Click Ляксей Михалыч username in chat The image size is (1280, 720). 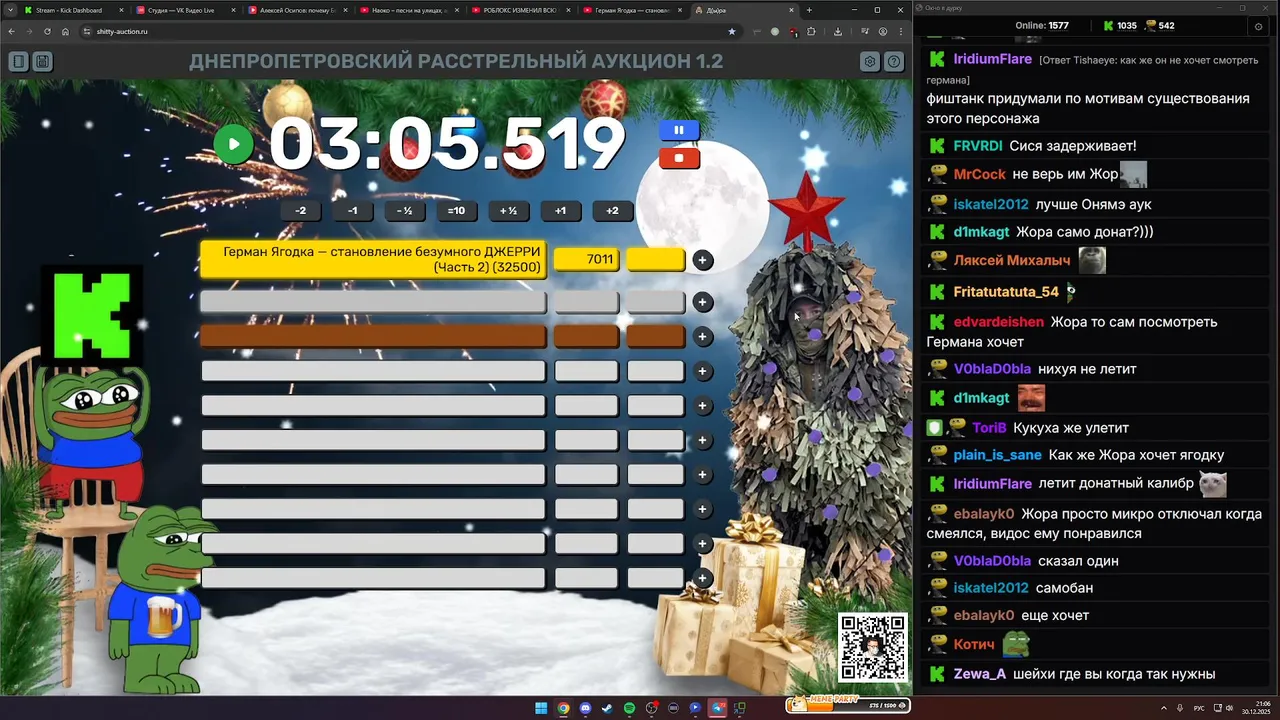tap(1011, 260)
